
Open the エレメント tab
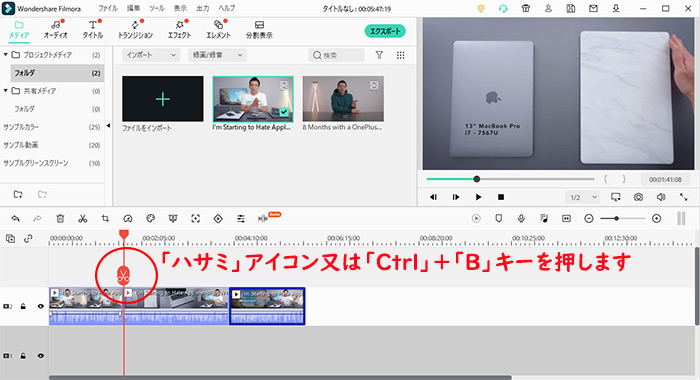pos(218,30)
